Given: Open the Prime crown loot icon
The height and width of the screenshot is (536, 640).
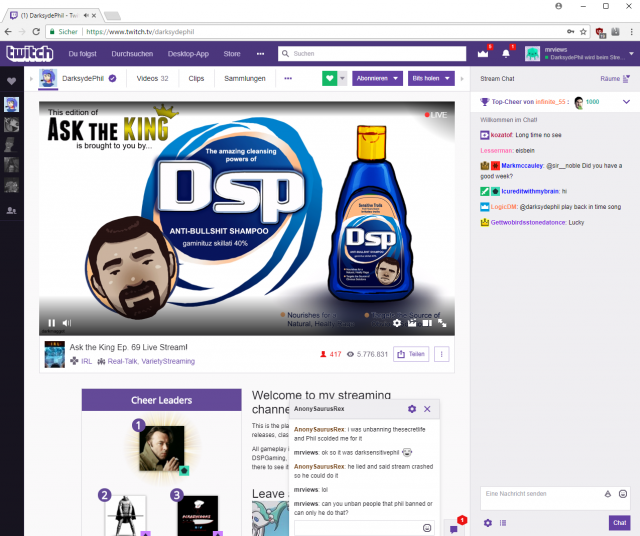Looking at the screenshot, I should tap(483, 53).
